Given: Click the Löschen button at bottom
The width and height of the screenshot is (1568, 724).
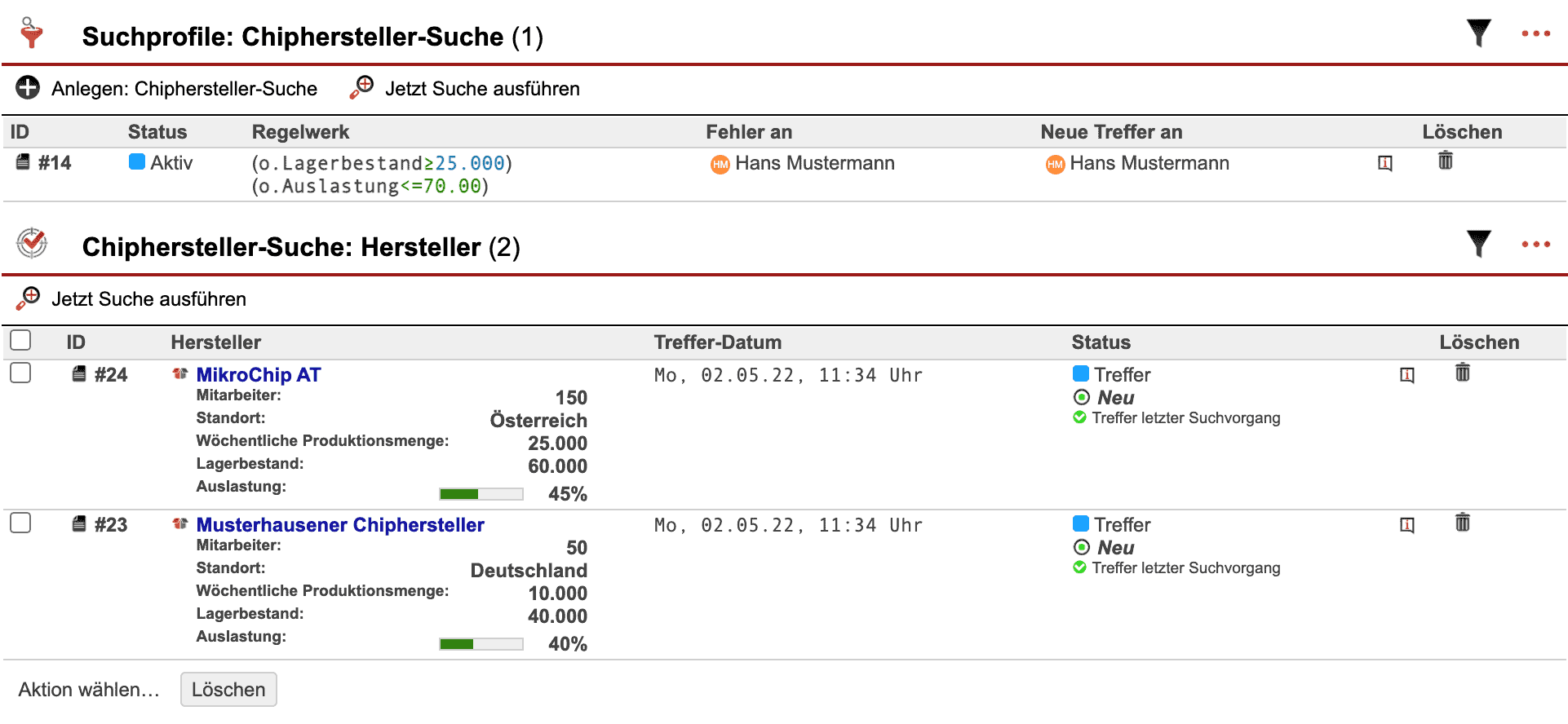Looking at the screenshot, I should pyautogui.click(x=228, y=690).
